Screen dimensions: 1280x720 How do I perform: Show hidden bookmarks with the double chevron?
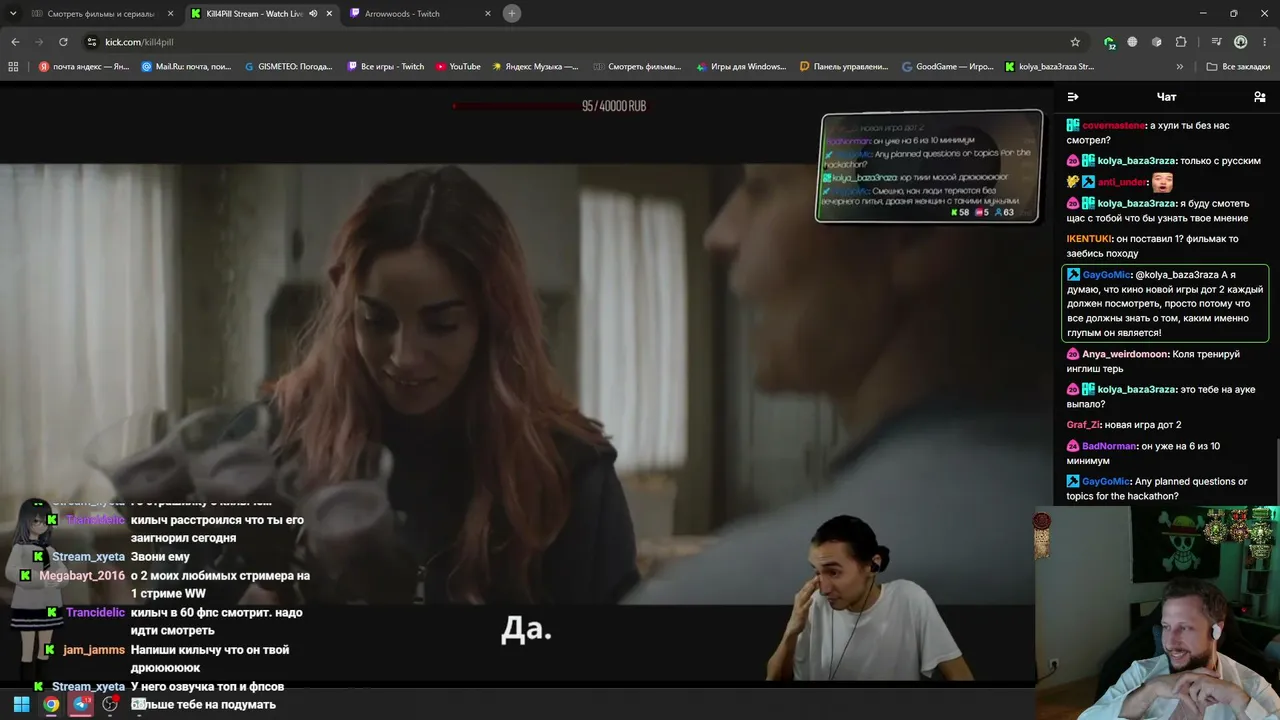tap(1180, 67)
